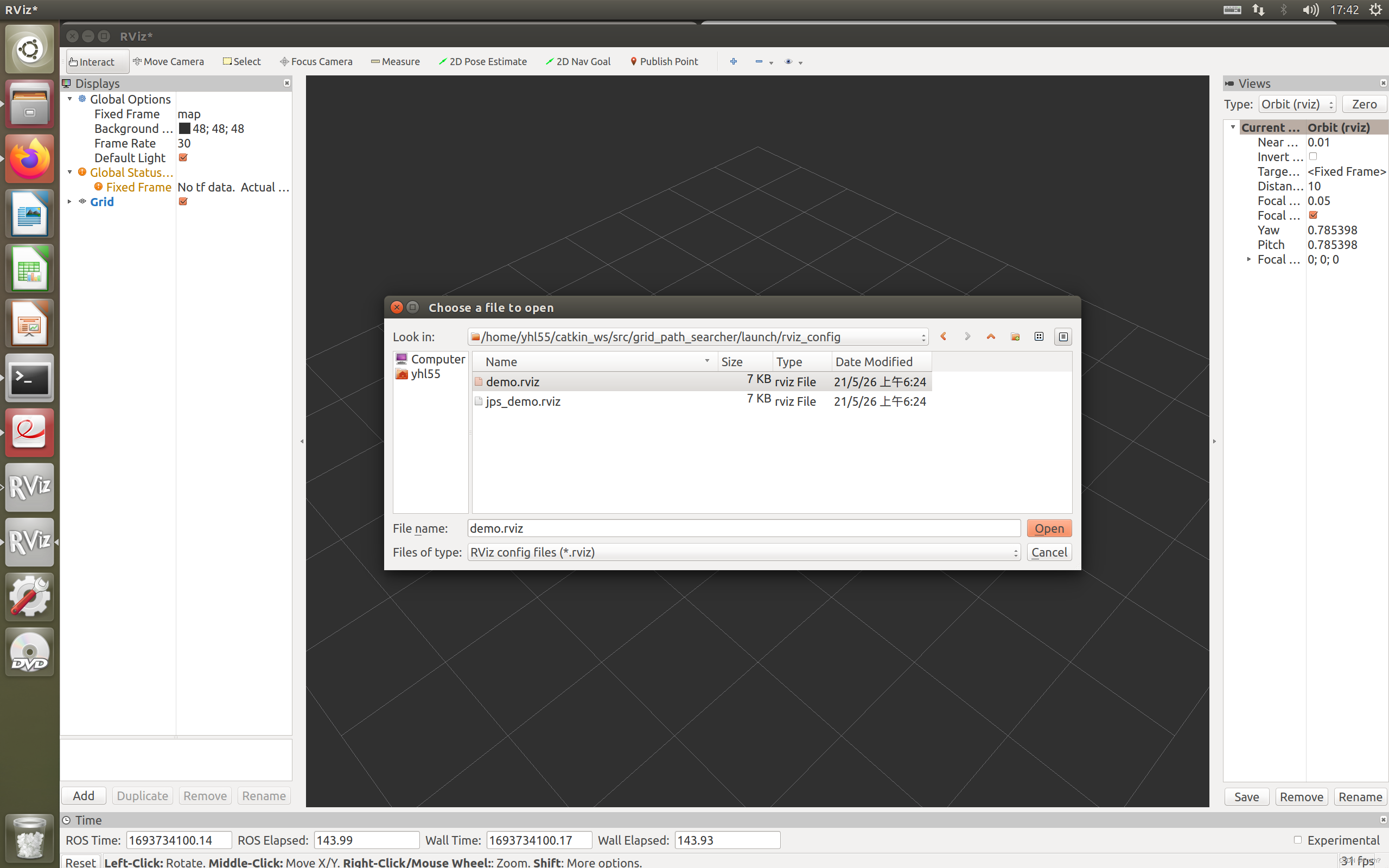Select the Publish Point tool
Viewport: 1389px width, 868px height.
pos(664,61)
